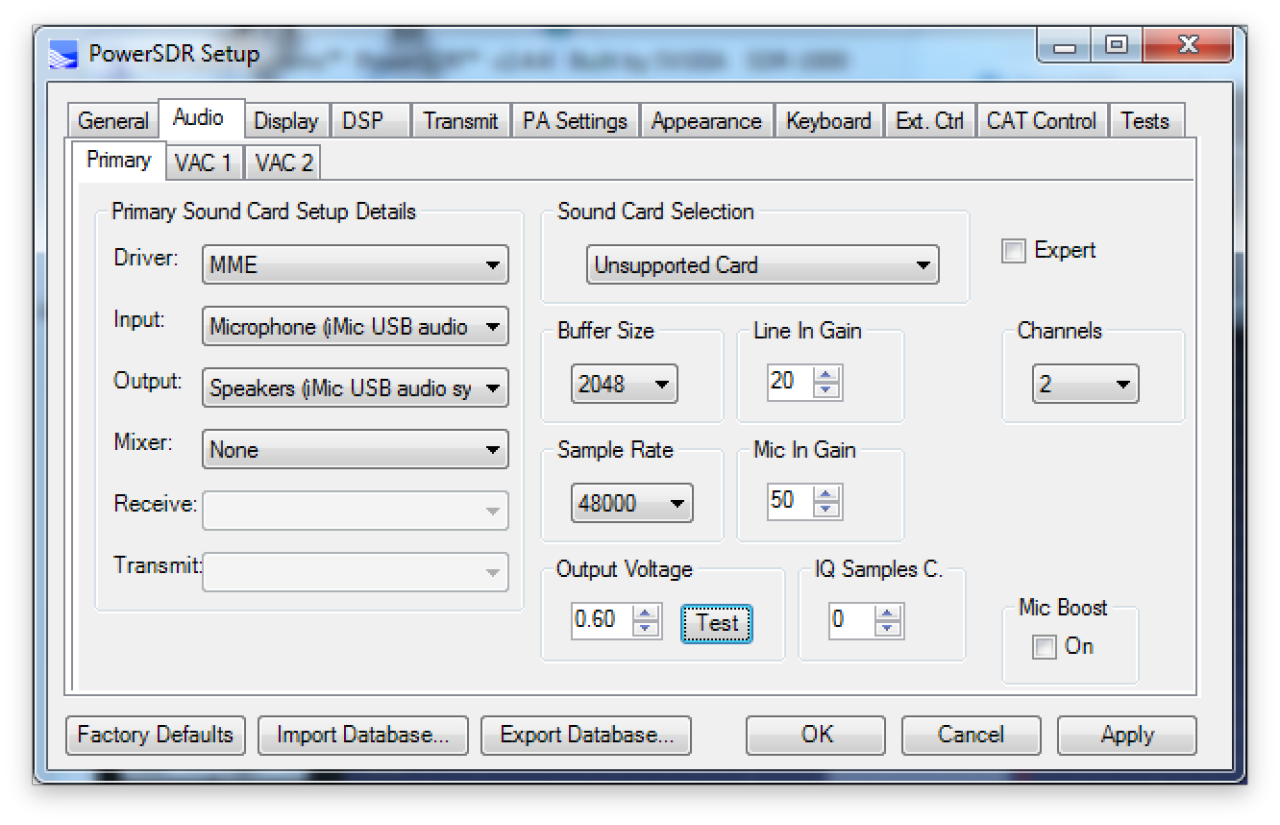Open the Buffer Size 2048 dropdown
Screen dimensions: 1280x825
pyautogui.click(x=624, y=384)
